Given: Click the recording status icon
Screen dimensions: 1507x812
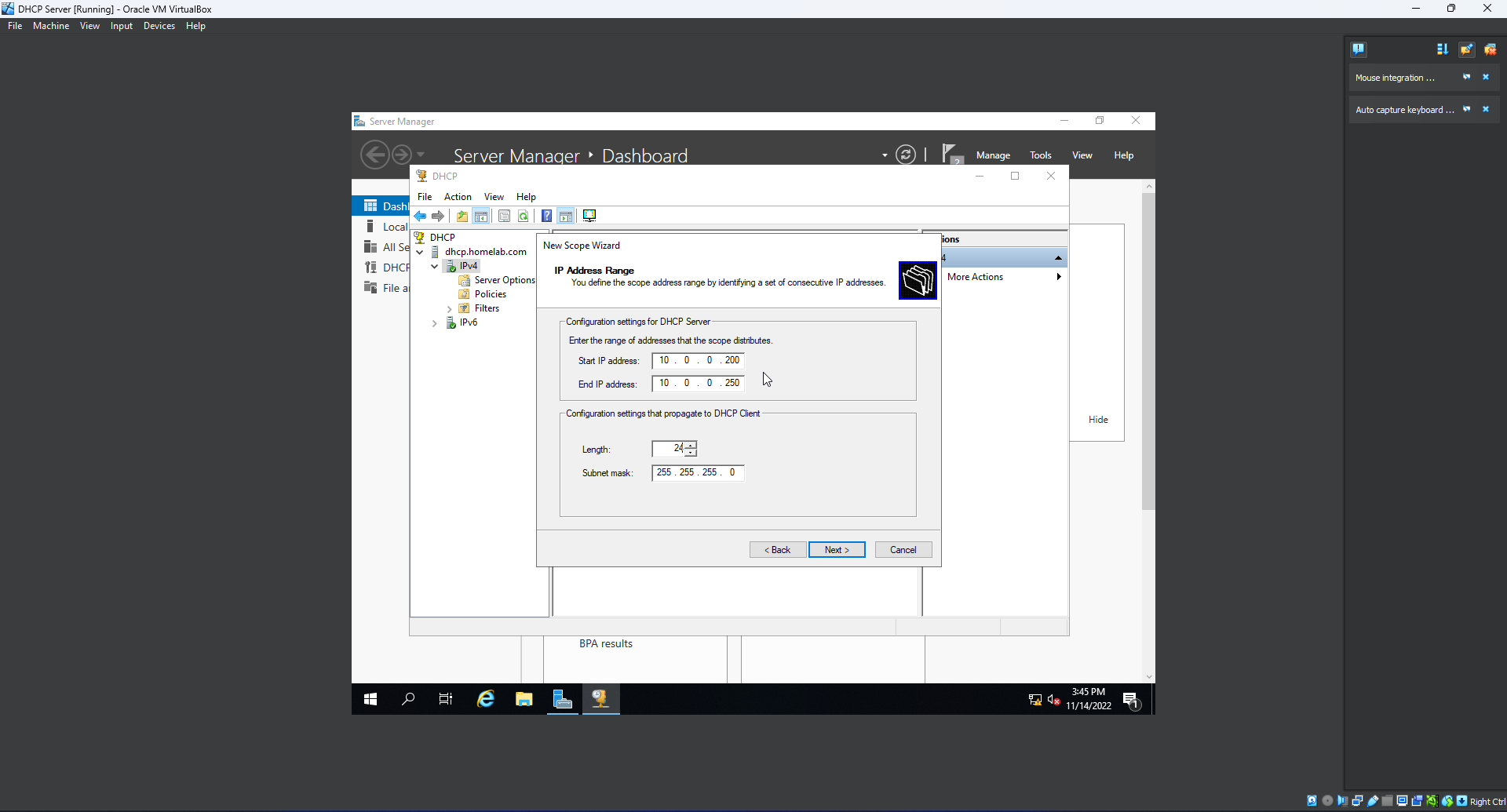Looking at the screenshot, I should pyautogui.click(x=1417, y=801).
